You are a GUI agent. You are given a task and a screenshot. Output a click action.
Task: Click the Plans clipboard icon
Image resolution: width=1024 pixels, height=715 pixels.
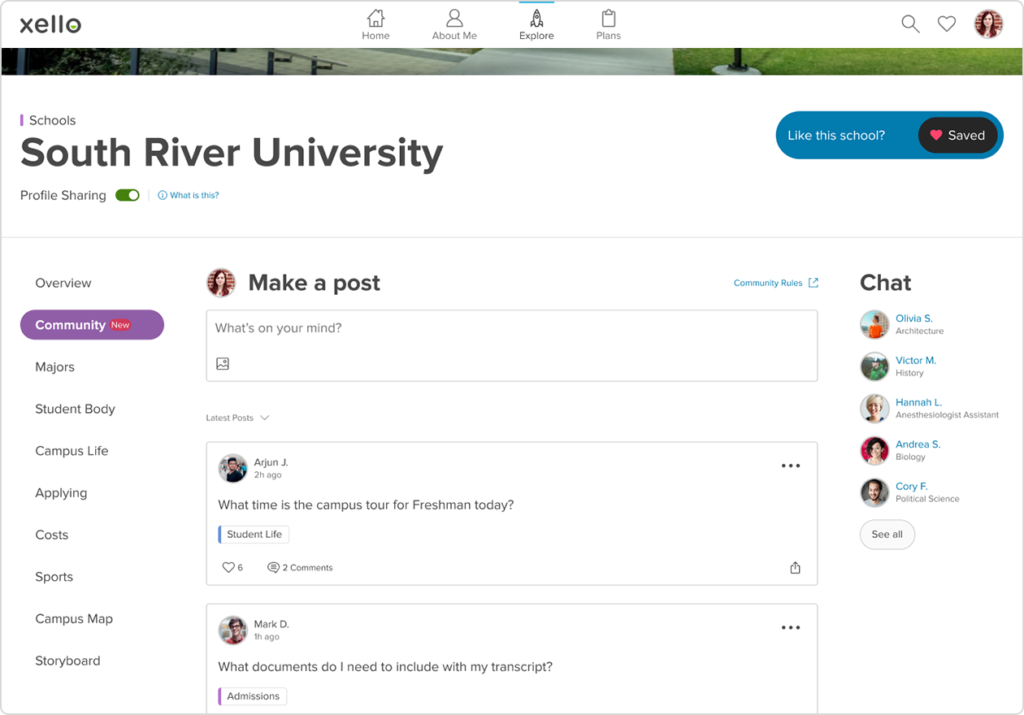click(x=608, y=18)
